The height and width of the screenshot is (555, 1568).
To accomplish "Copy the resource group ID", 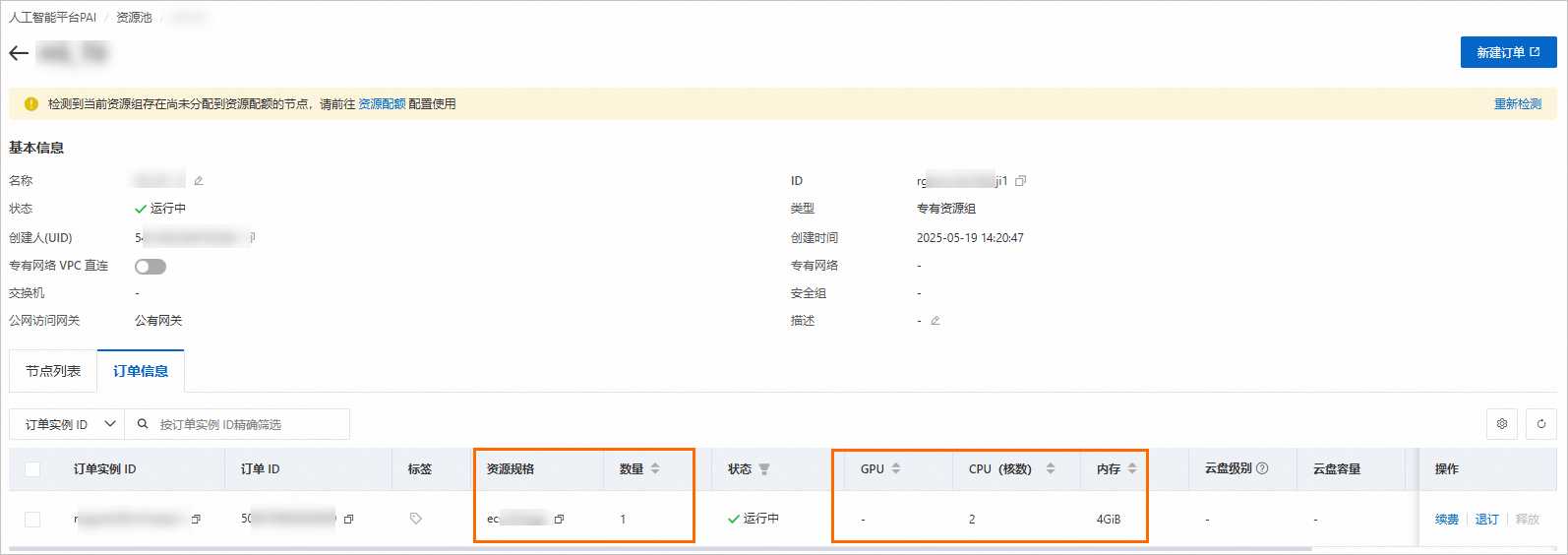I will coord(1021,181).
